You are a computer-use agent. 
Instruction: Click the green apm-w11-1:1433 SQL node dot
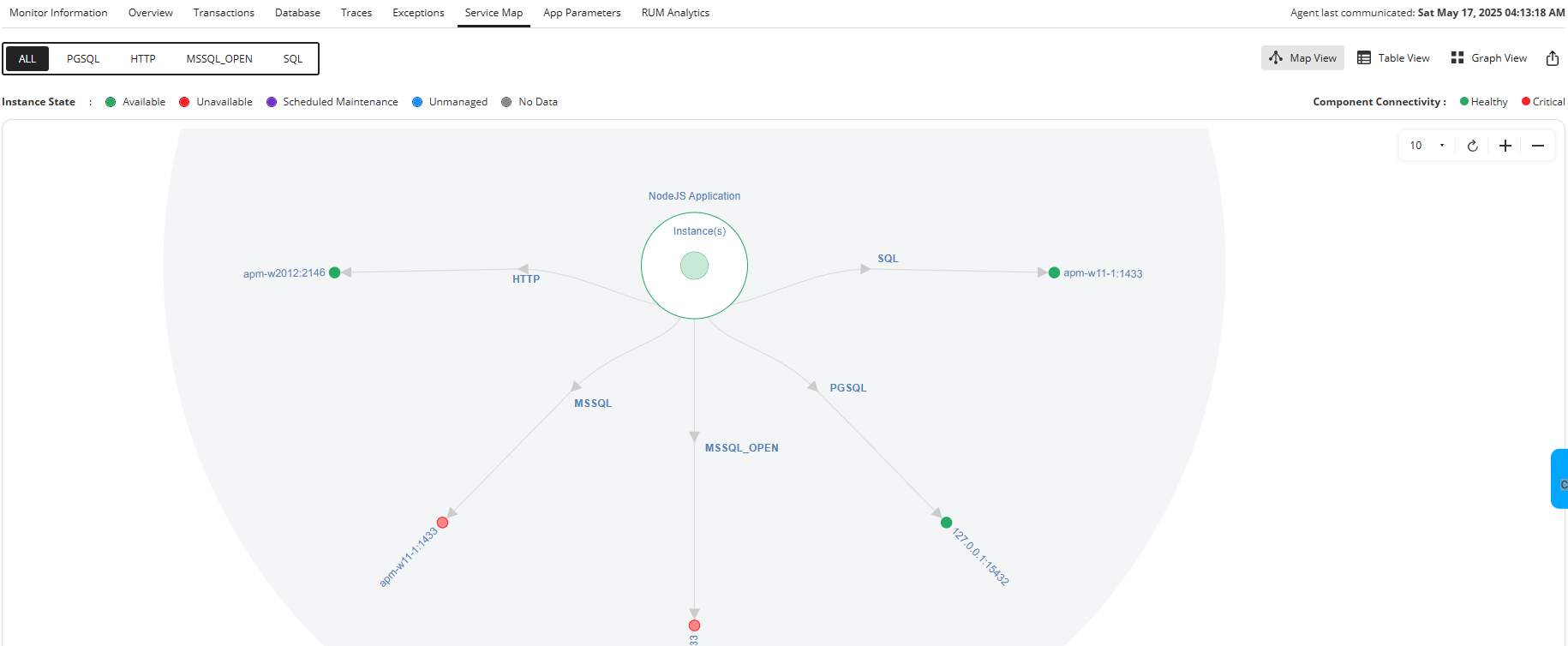1054,272
